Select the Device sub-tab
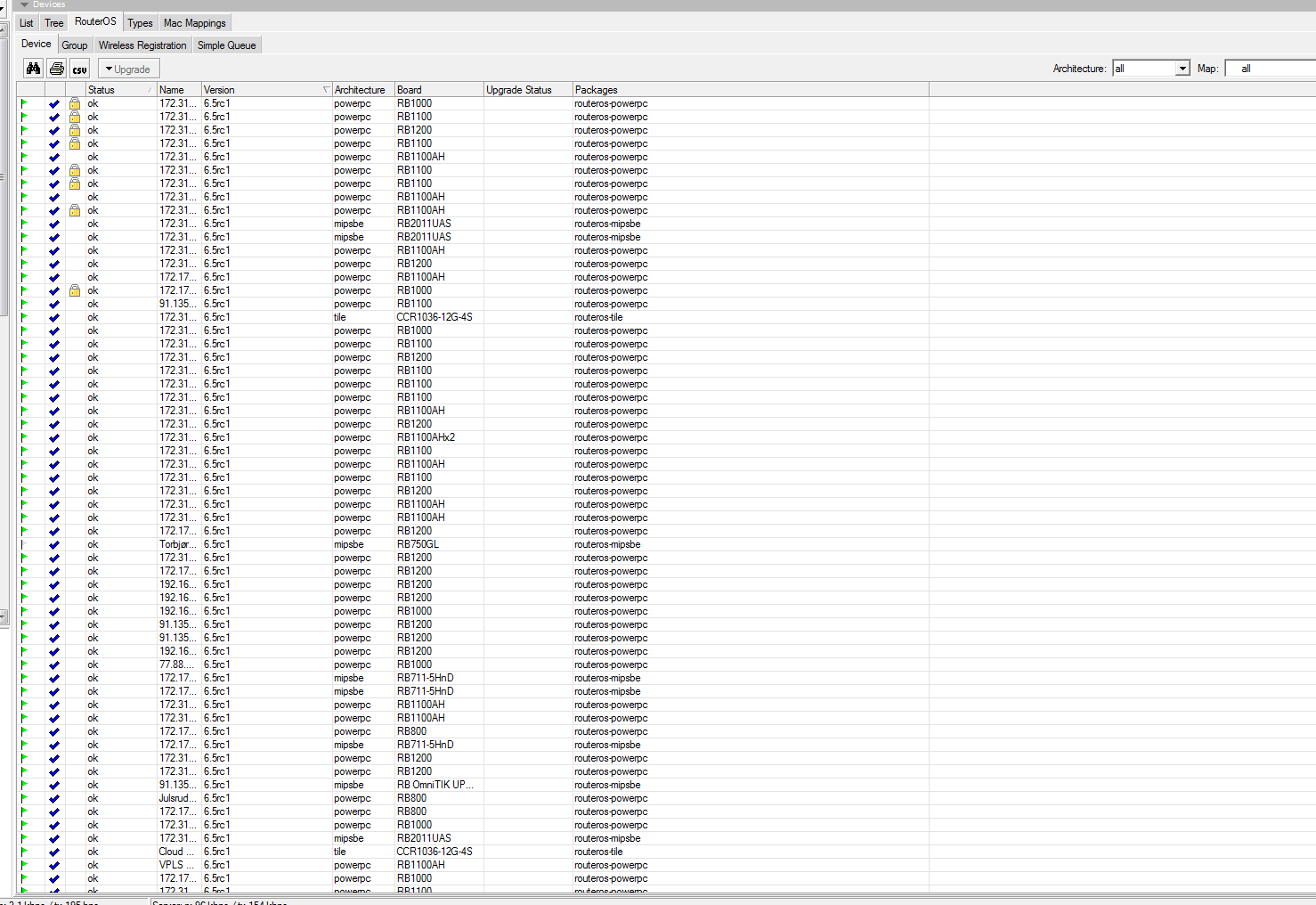 point(37,44)
